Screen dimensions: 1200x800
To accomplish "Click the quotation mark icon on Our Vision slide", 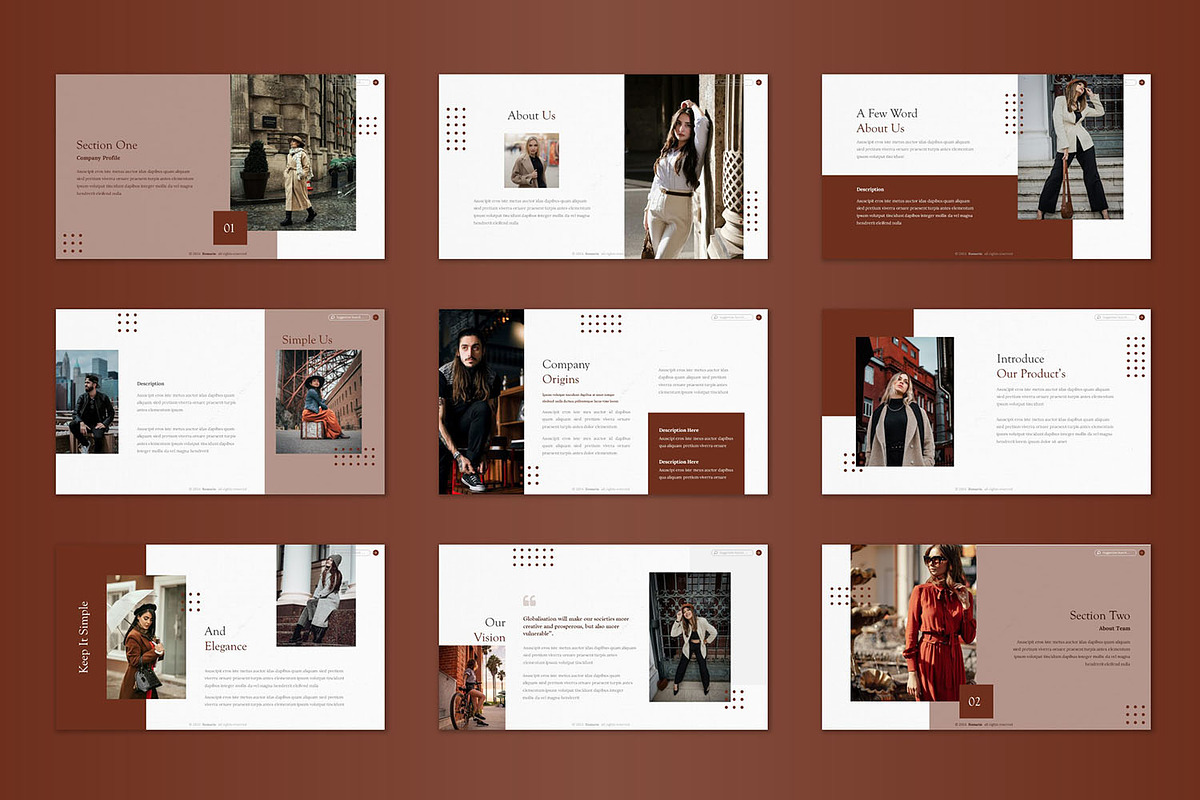I will pos(529,601).
